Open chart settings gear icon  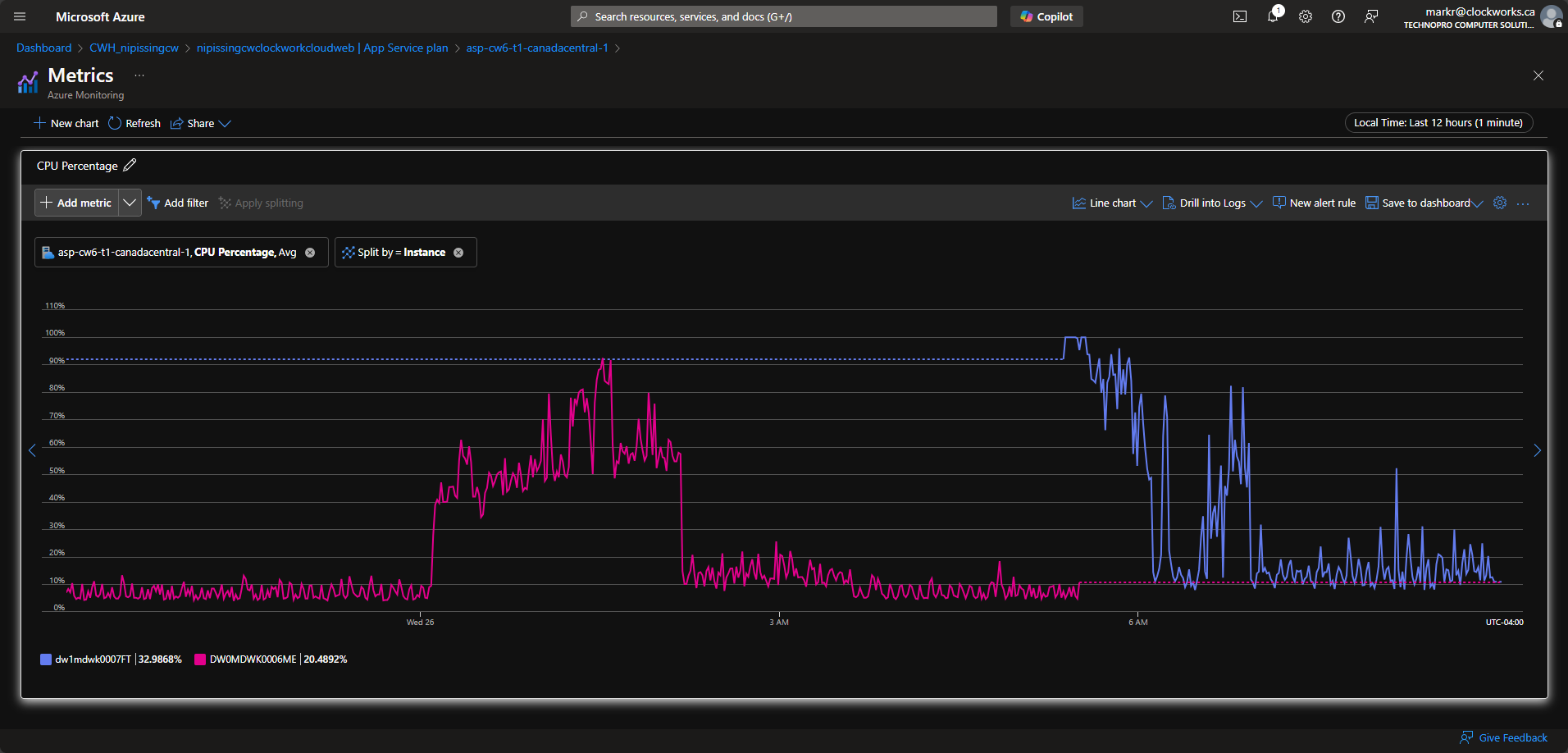point(1500,203)
